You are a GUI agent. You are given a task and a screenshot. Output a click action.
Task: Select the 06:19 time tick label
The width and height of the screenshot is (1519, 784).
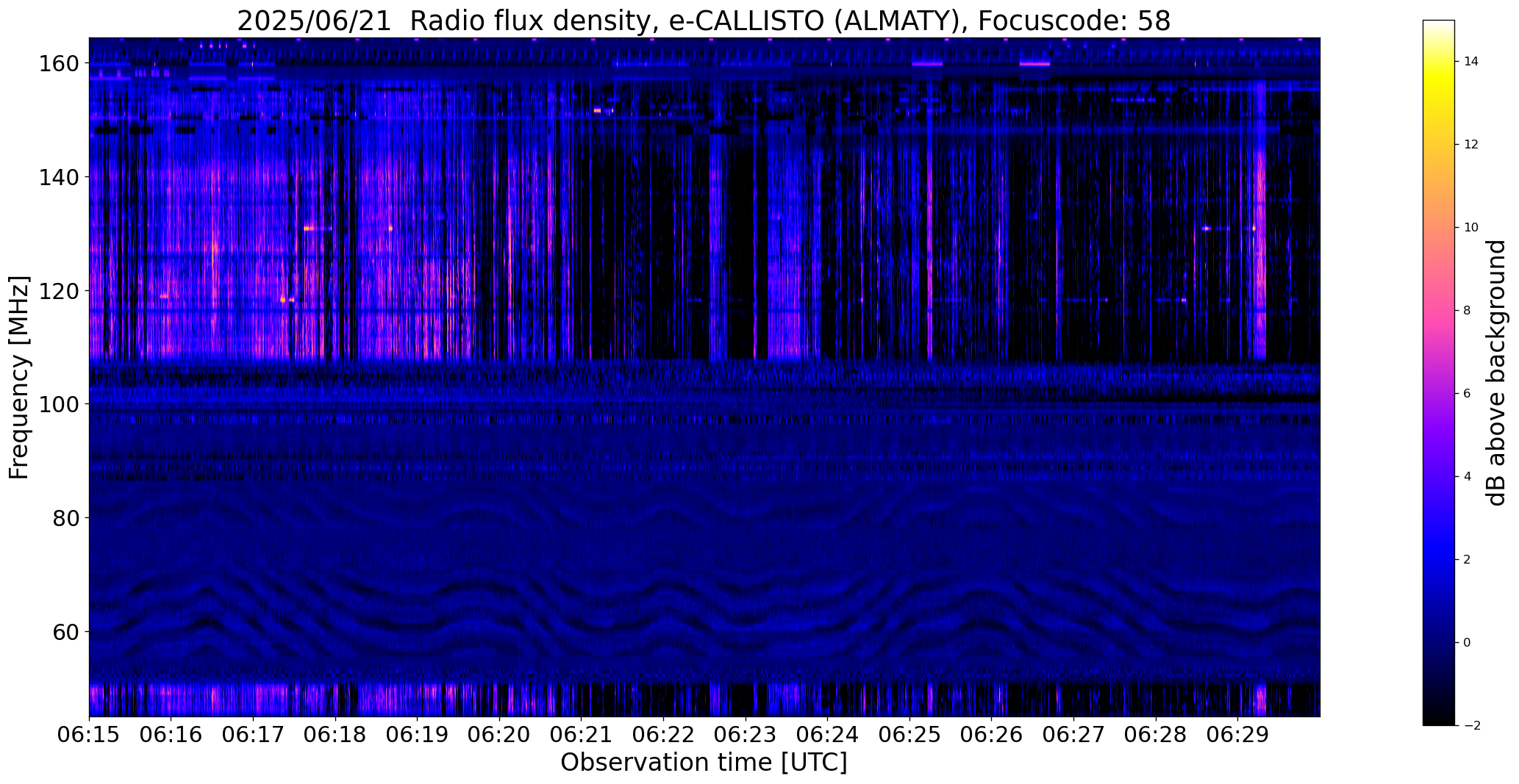pyautogui.click(x=418, y=736)
